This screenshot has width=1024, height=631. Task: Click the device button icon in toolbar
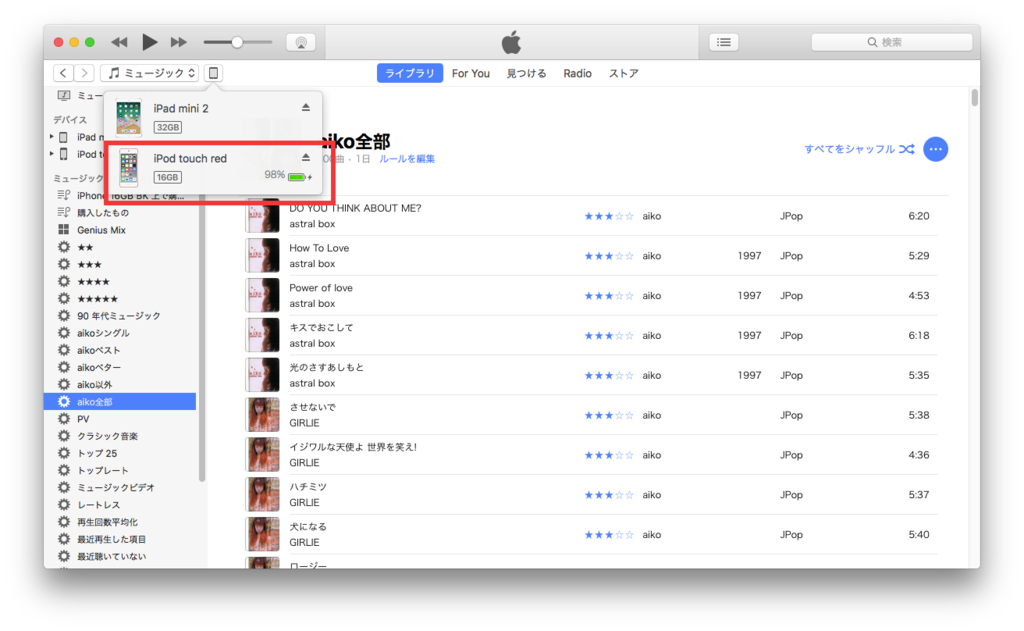[x=214, y=73]
